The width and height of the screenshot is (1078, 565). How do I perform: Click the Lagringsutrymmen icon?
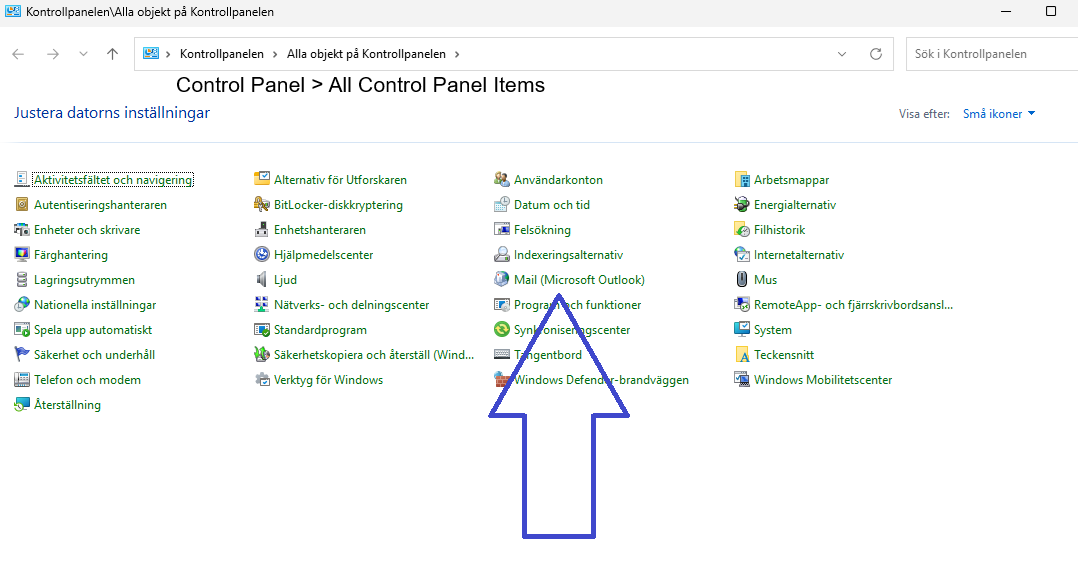point(22,280)
